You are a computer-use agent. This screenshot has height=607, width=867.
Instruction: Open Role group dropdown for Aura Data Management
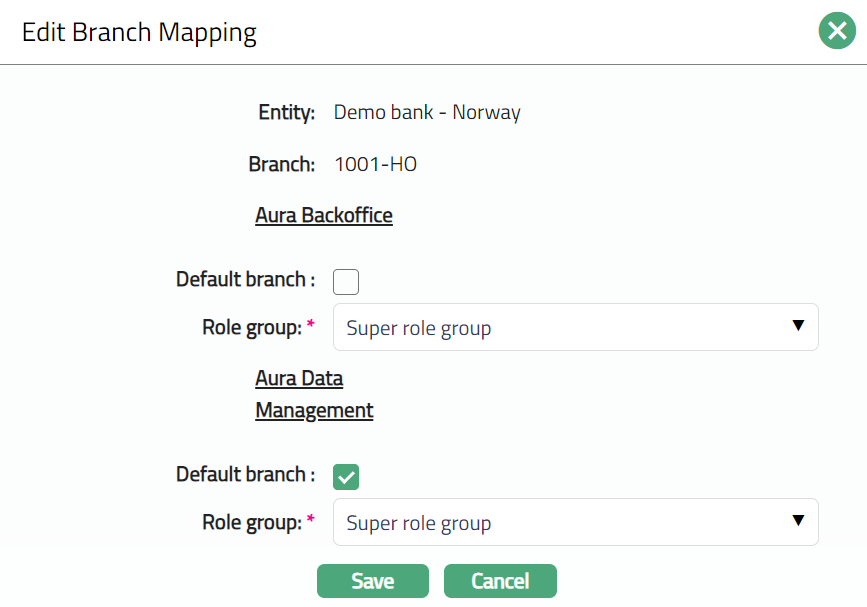560,523
